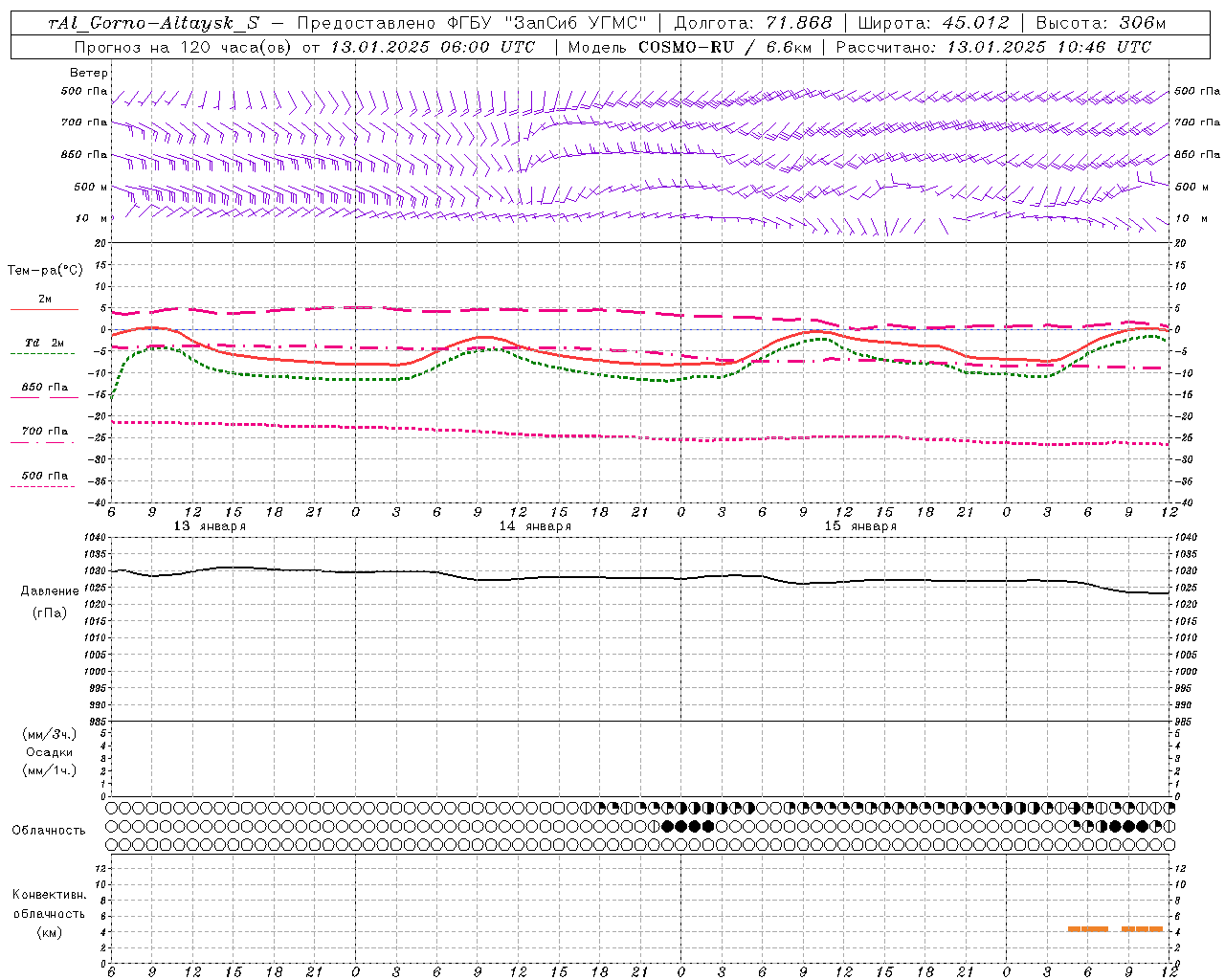Click the Ветер section label
This screenshot has height=980, width=1225.
point(89,73)
